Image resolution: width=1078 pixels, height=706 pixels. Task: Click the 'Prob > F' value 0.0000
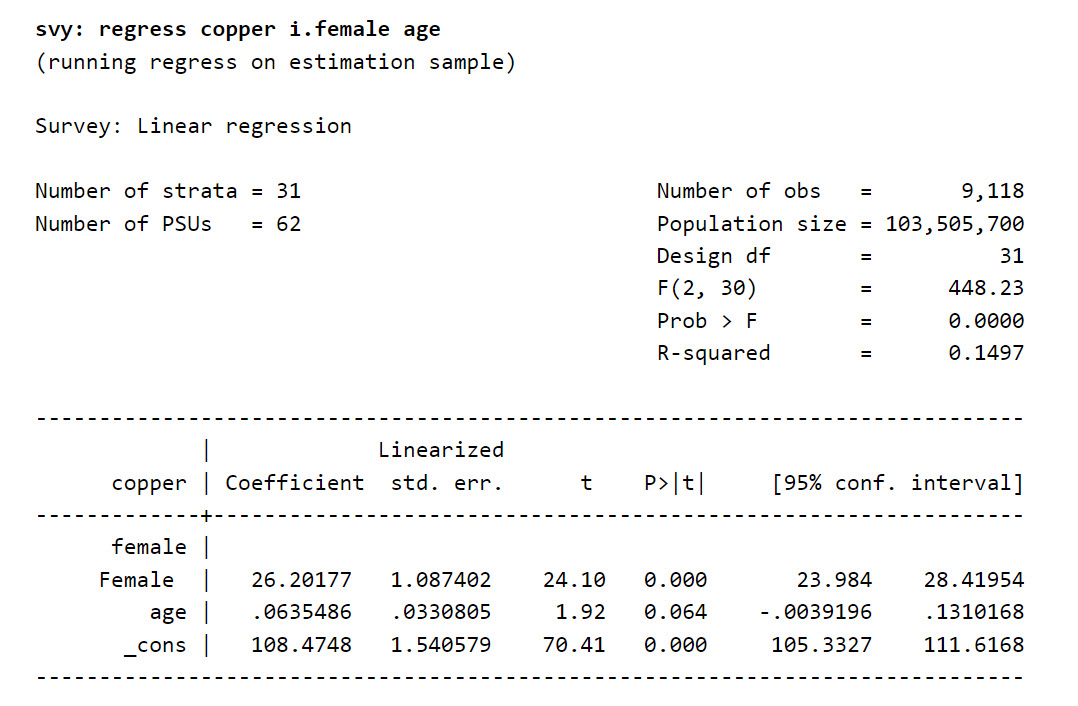click(986, 321)
